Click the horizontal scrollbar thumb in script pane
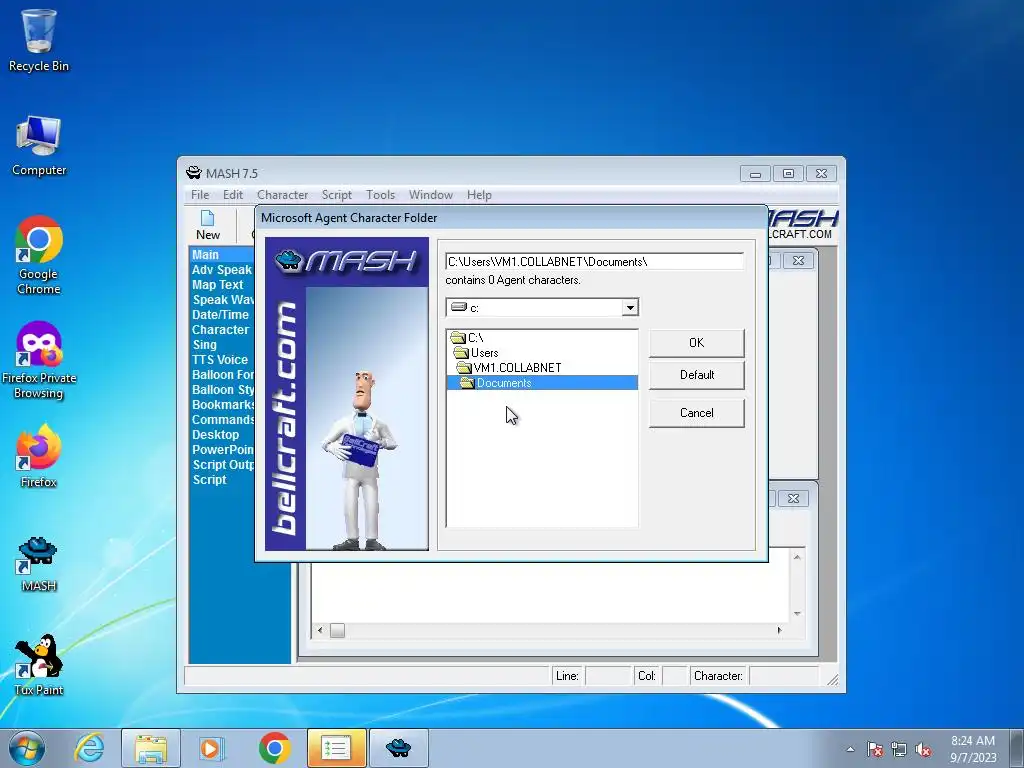 coord(337,630)
